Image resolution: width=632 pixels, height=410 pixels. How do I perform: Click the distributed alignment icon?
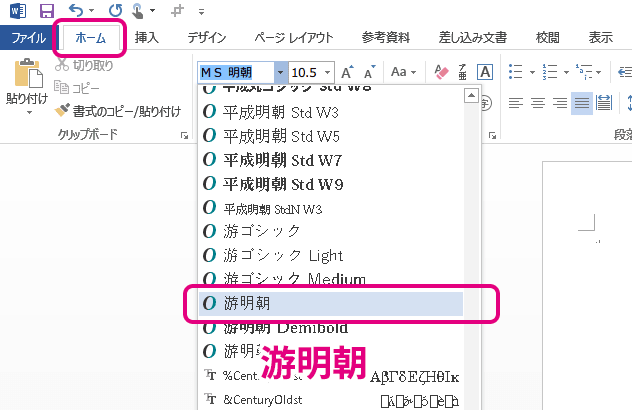(604, 103)
